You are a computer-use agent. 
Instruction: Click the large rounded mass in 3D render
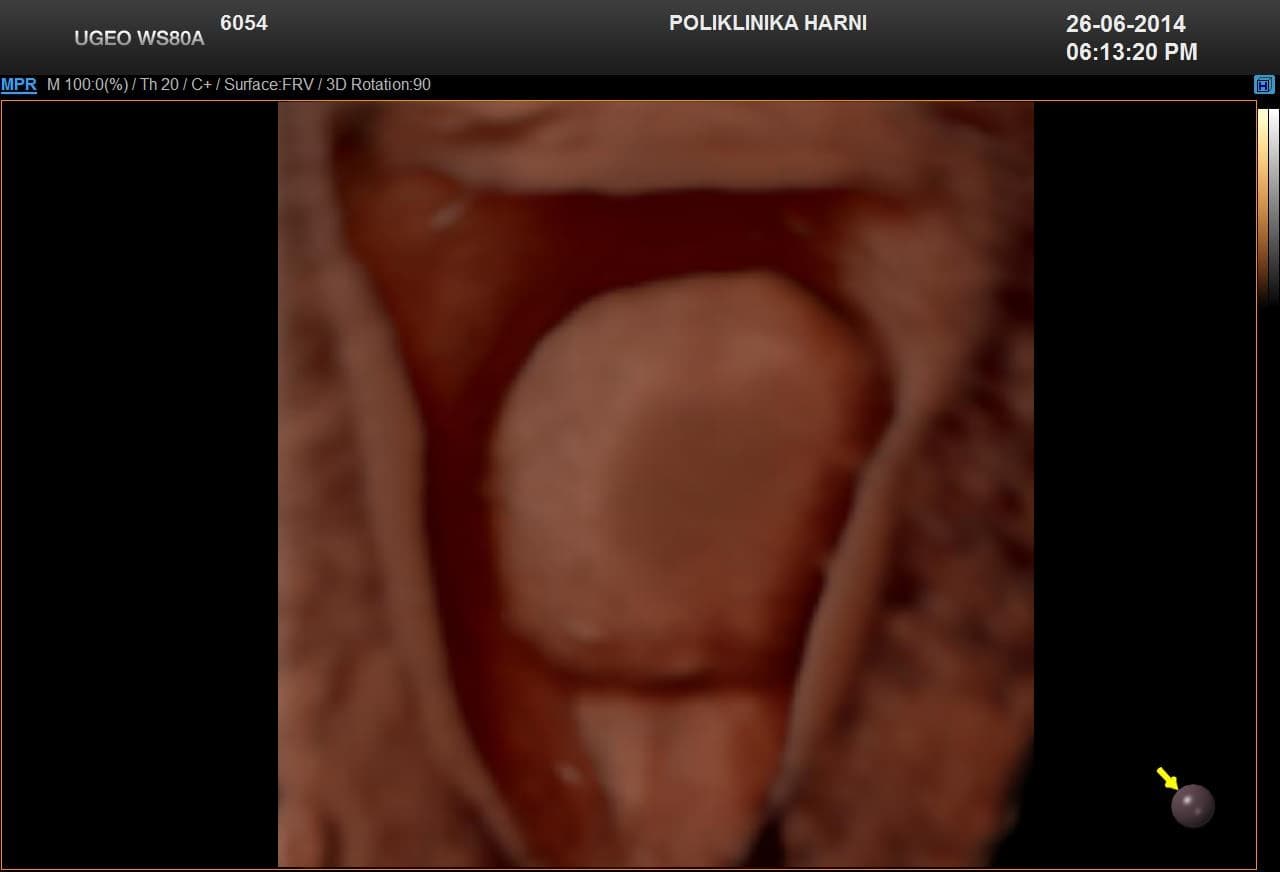click(680, 470)
